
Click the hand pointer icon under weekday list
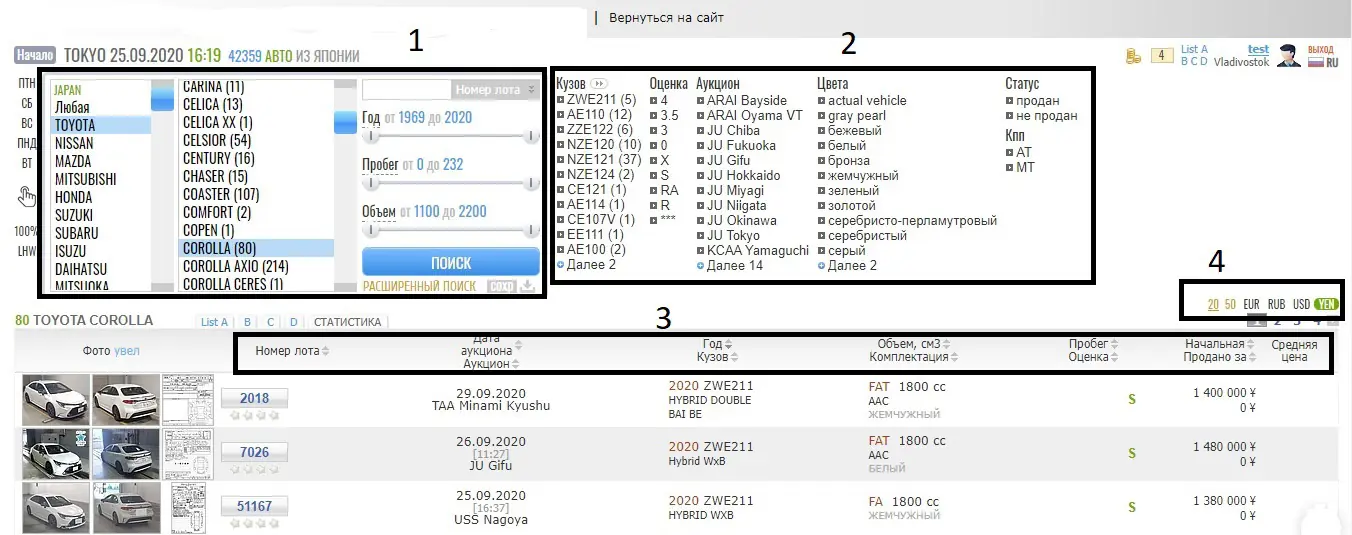27,197
